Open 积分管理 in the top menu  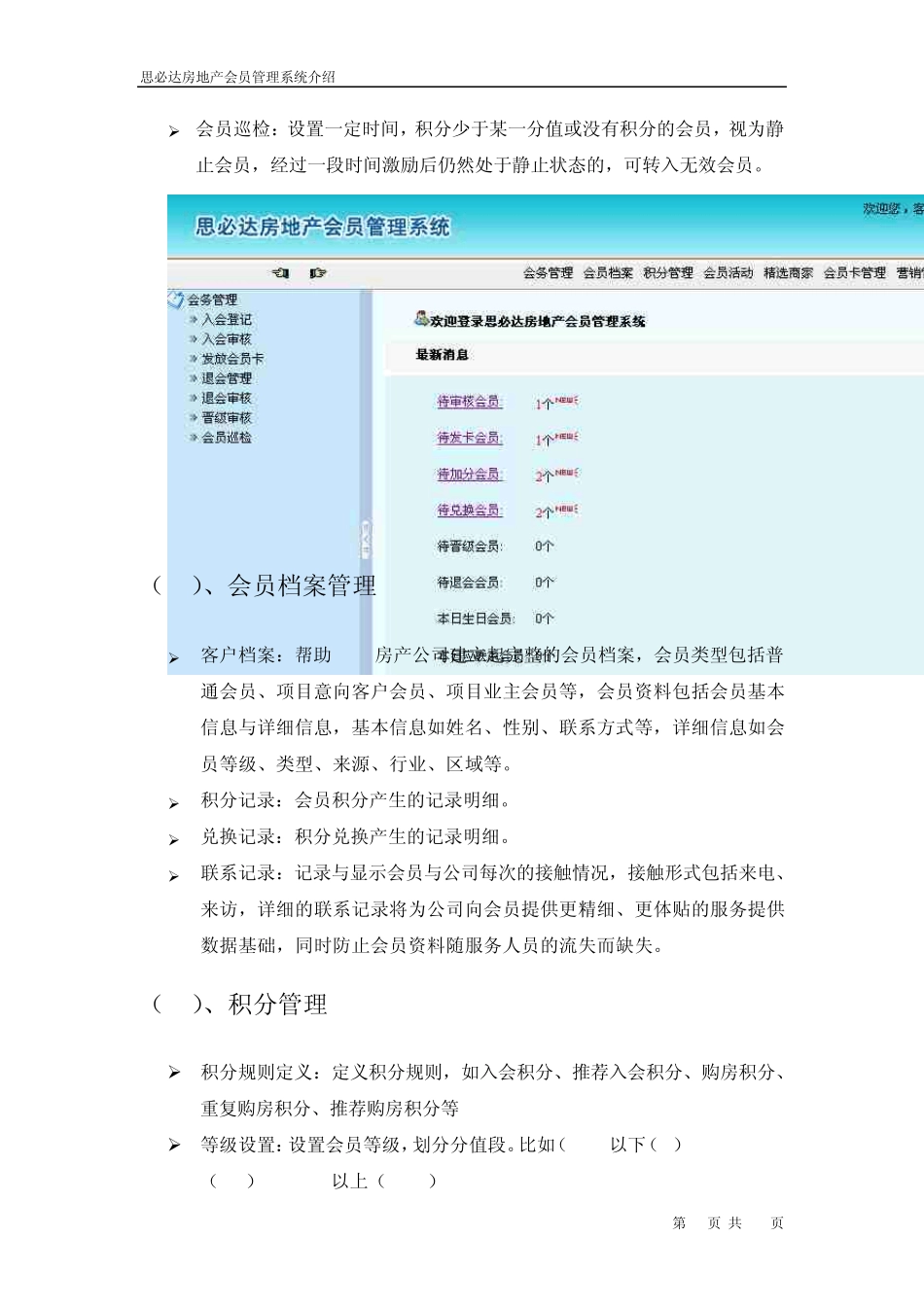pyautogui.click(x=668, y=273)
